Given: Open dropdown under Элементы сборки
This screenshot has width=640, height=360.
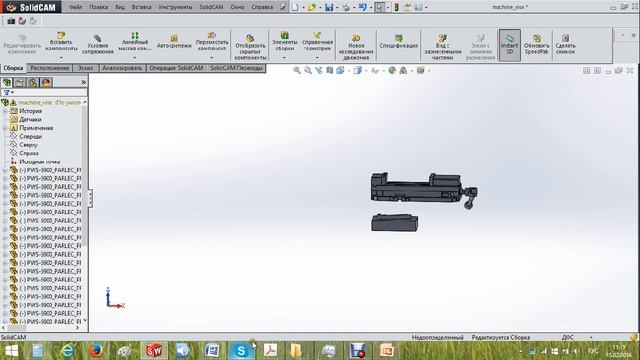Looking at the screenshot, I should (284, 58).
